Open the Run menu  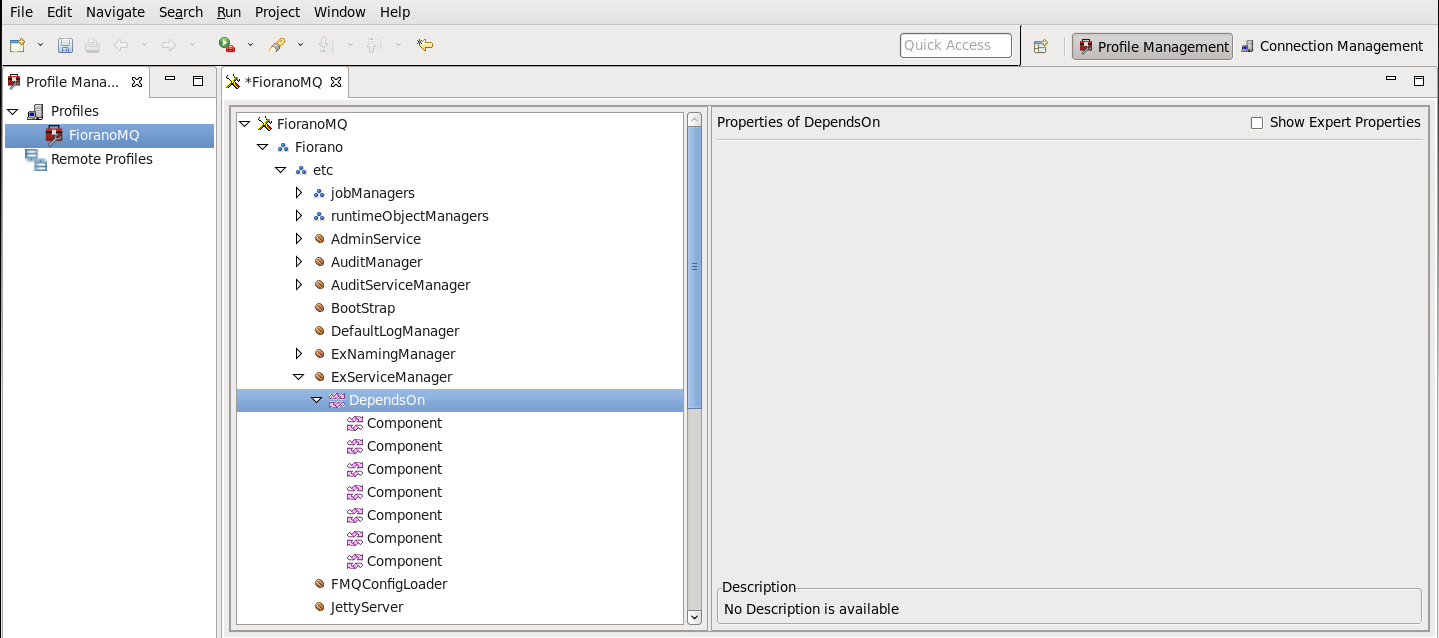pyautogui.click(x=229, y=12)
